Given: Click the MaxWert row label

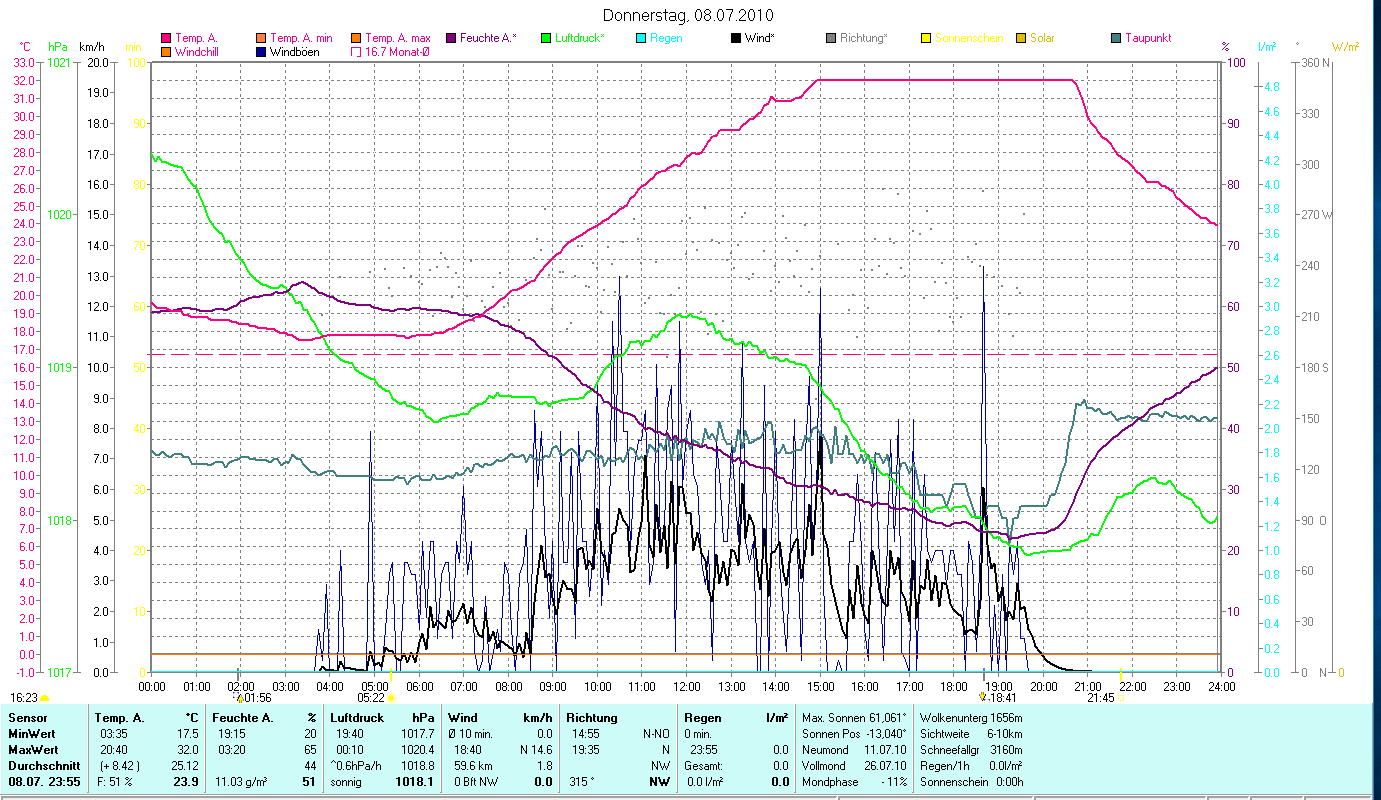Looking at the screenshot, I should pos(33,749).
